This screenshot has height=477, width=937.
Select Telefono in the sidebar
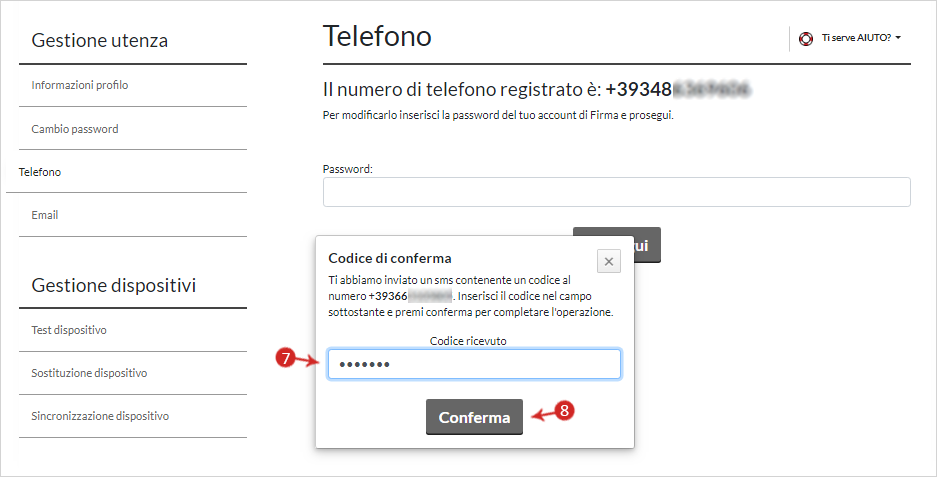[x=39, y=172]
